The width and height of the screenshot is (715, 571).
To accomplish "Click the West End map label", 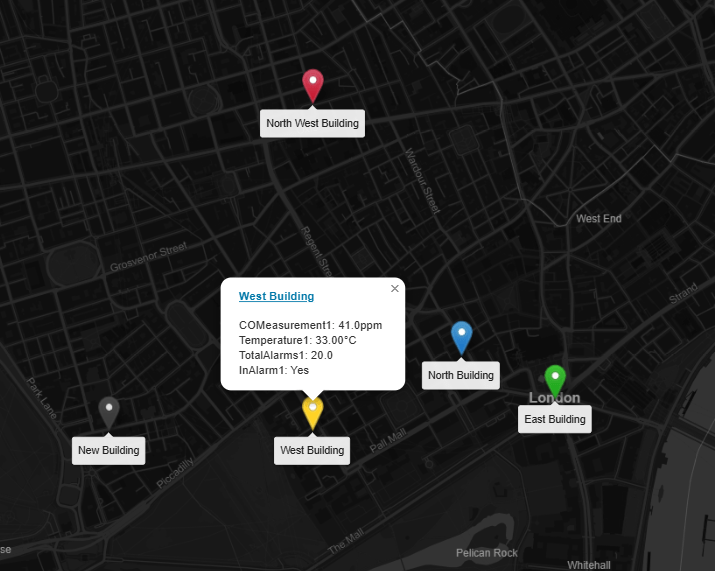I will point(598,219).
